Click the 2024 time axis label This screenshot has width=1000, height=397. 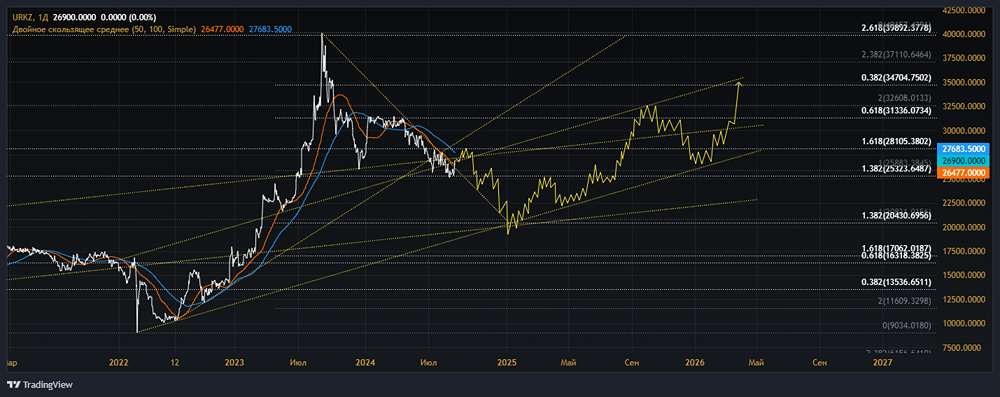click(365, 363)
